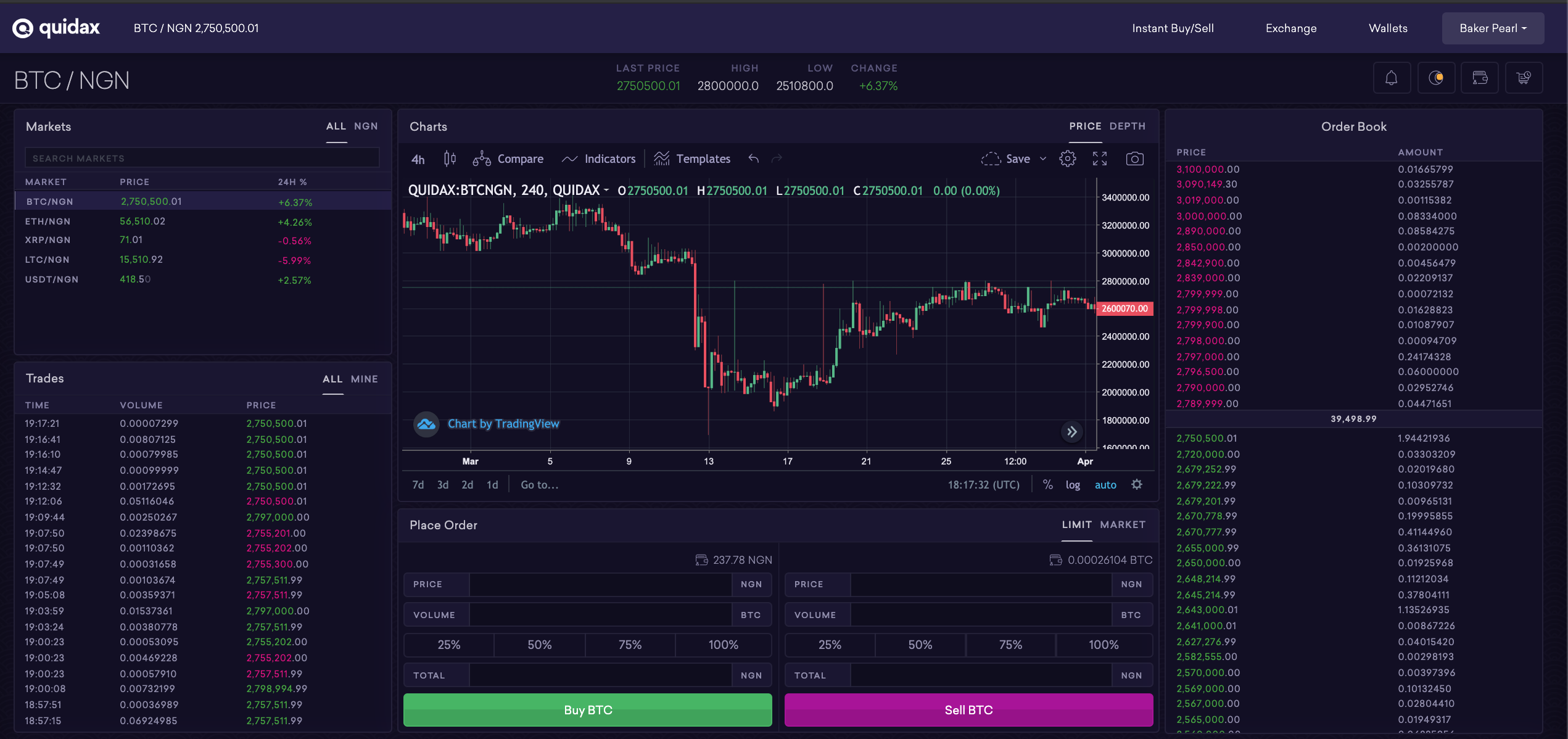
Task: Open the Baker Pearl account dropdown
Action: click(x=1493, y=28)
